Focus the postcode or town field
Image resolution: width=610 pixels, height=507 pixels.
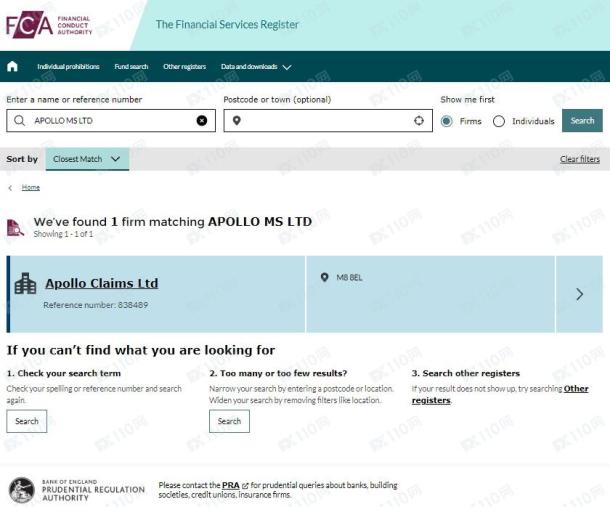tap(328, 121)
